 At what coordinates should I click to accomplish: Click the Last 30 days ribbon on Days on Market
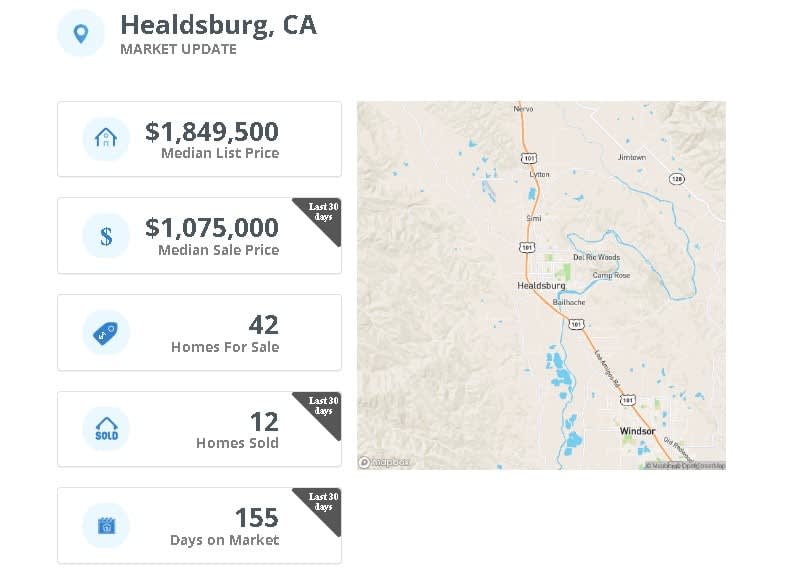321,509
